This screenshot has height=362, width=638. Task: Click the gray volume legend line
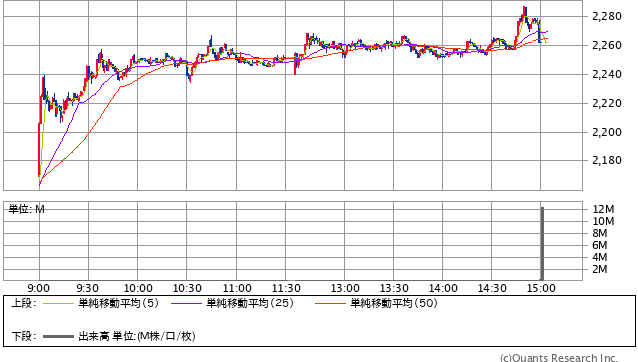[x=59, y=336]
